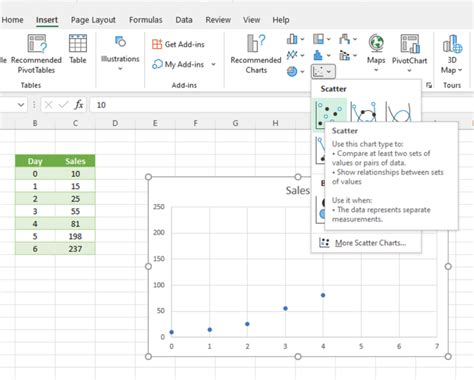Select the cell containing 81
Screen dimensions: 474x380
pos(75,224)
